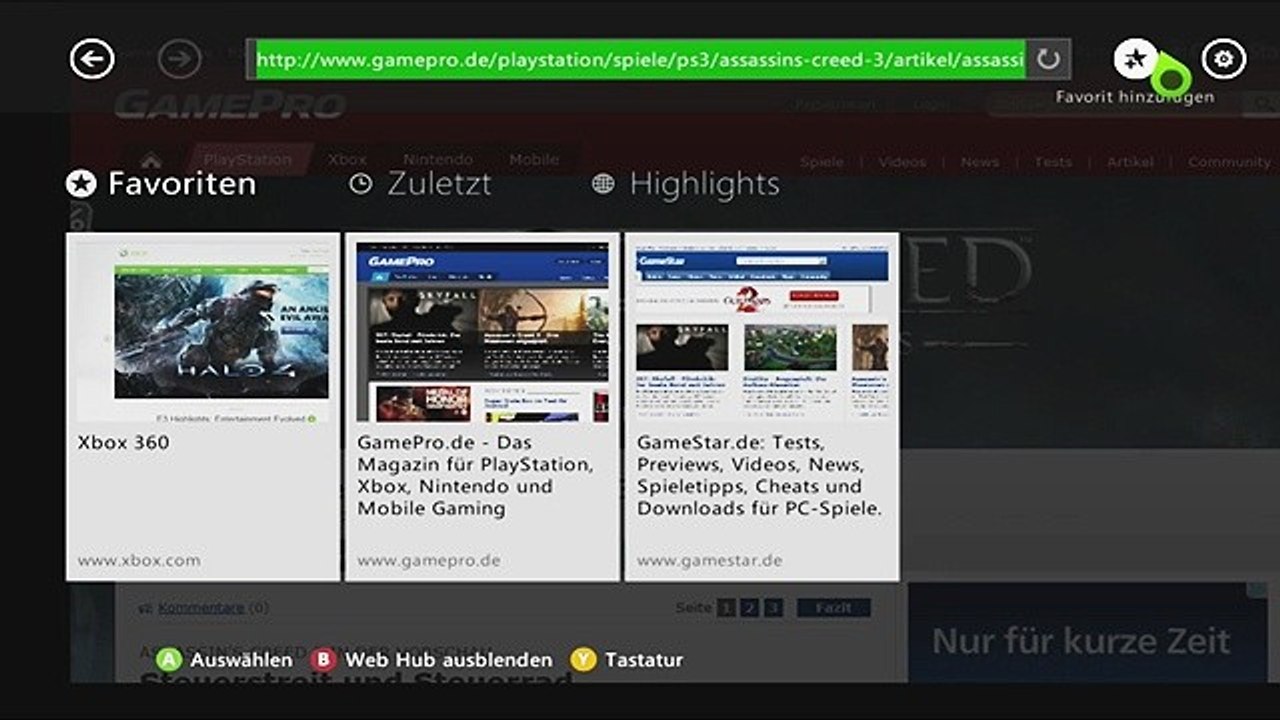Click the www.xbox.com address text

[x=138, y=561]
